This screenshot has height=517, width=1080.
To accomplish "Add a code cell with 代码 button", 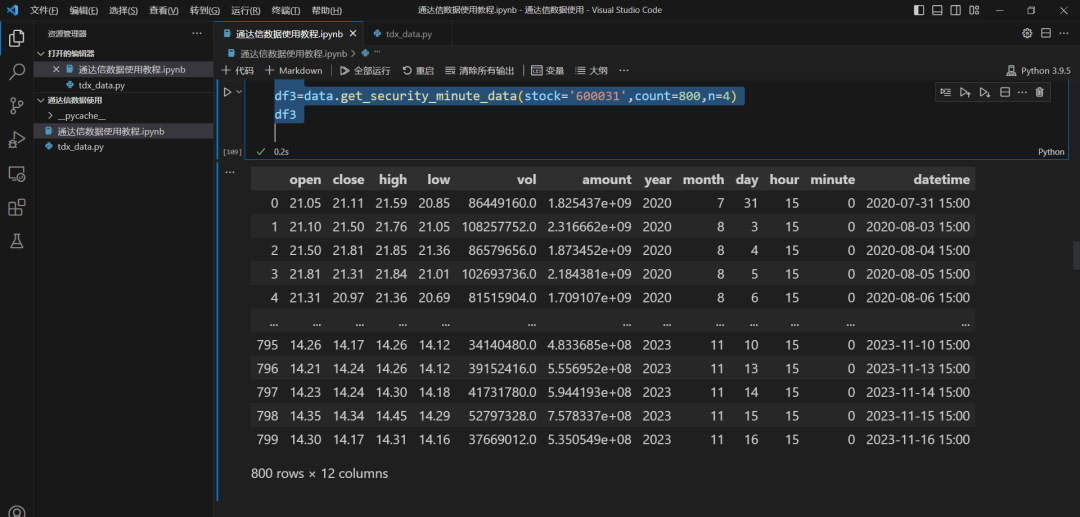I will click(238, 70).
